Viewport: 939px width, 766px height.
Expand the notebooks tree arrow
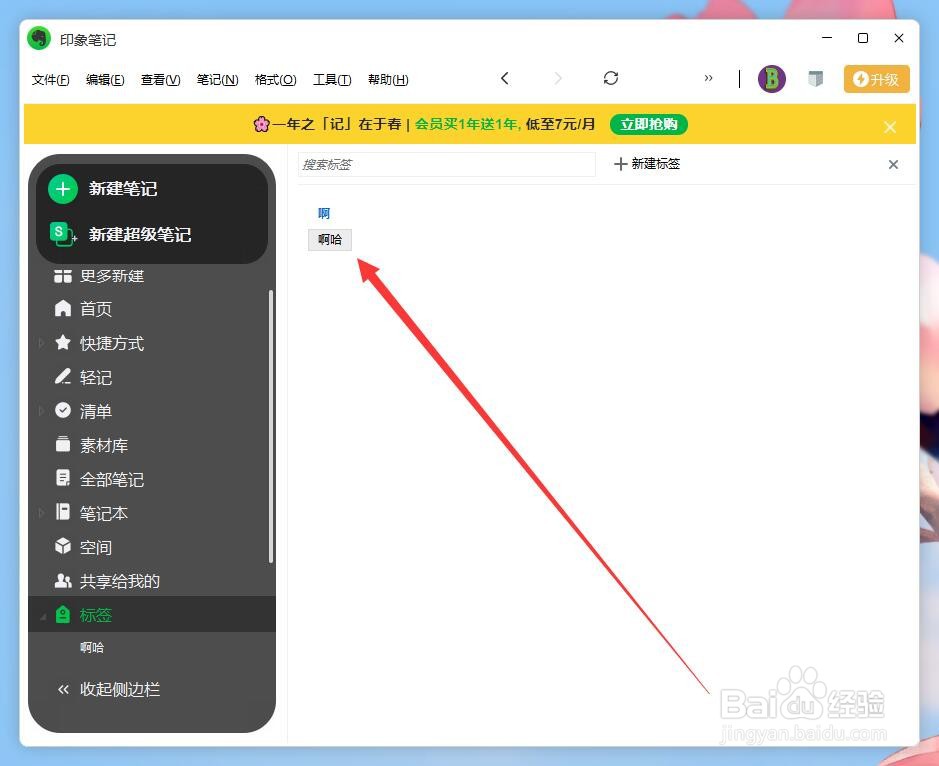pyautogui.click(x=41, y=513)
